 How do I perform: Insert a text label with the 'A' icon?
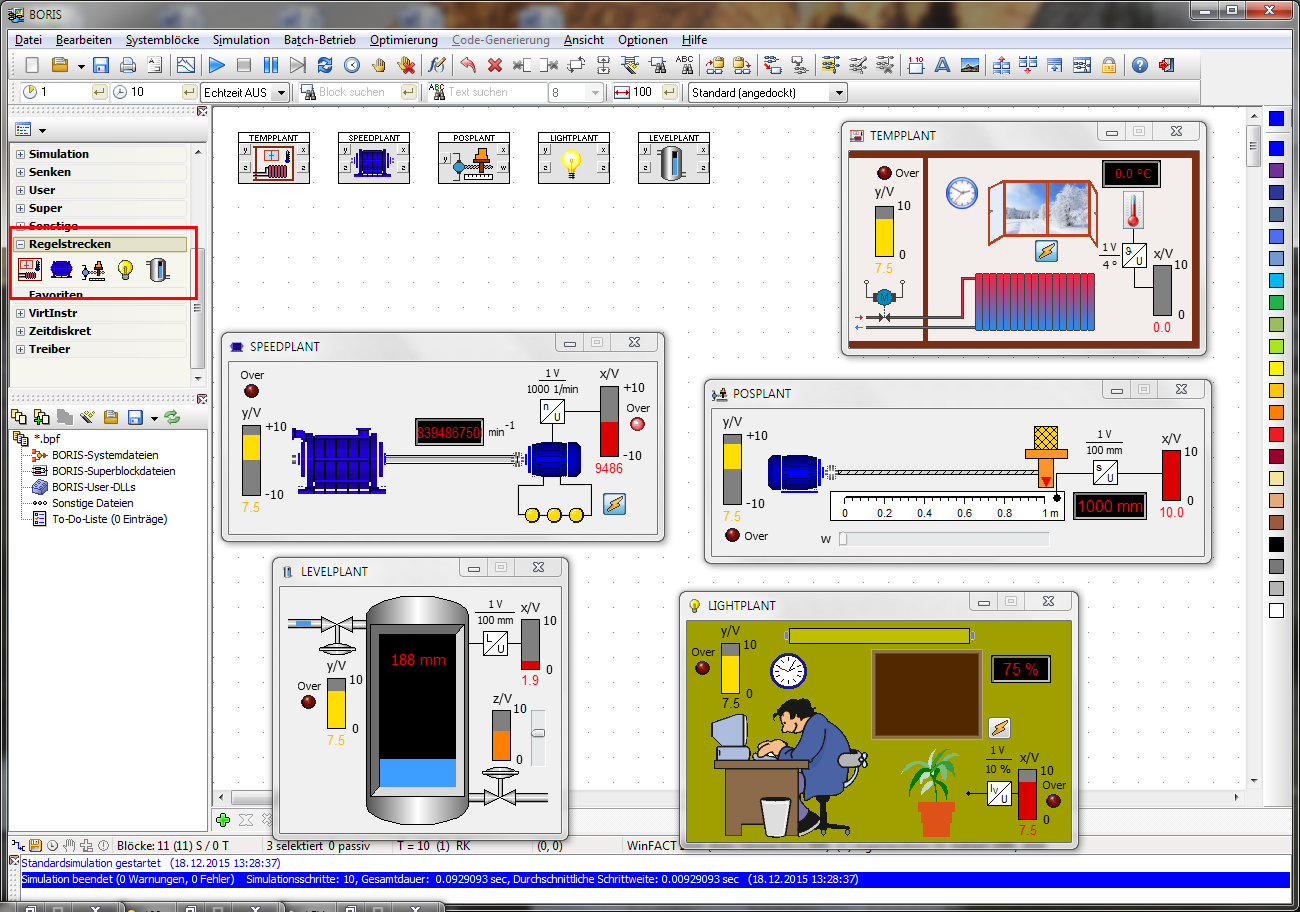click(942, 65)
